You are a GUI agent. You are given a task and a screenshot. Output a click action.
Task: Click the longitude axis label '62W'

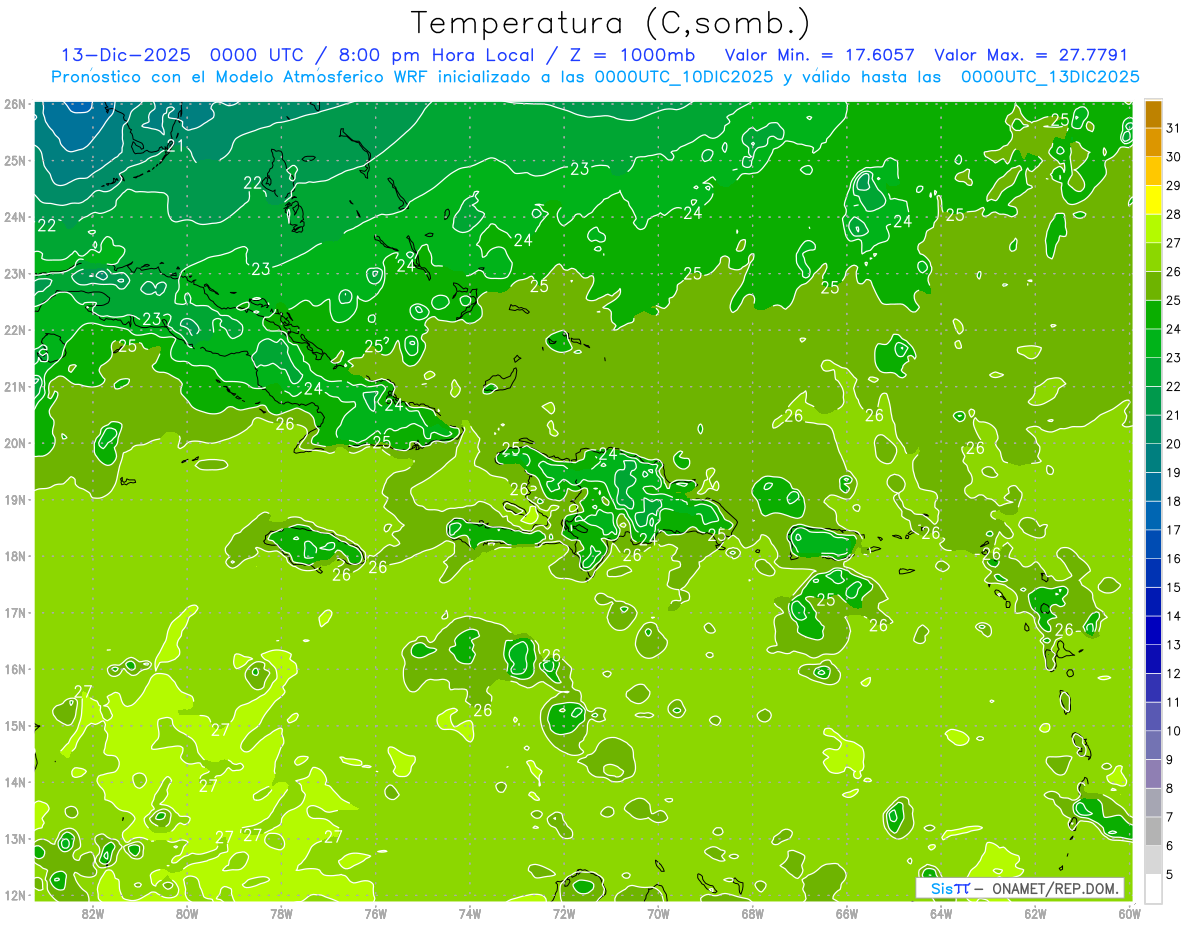pos(1035,913)
